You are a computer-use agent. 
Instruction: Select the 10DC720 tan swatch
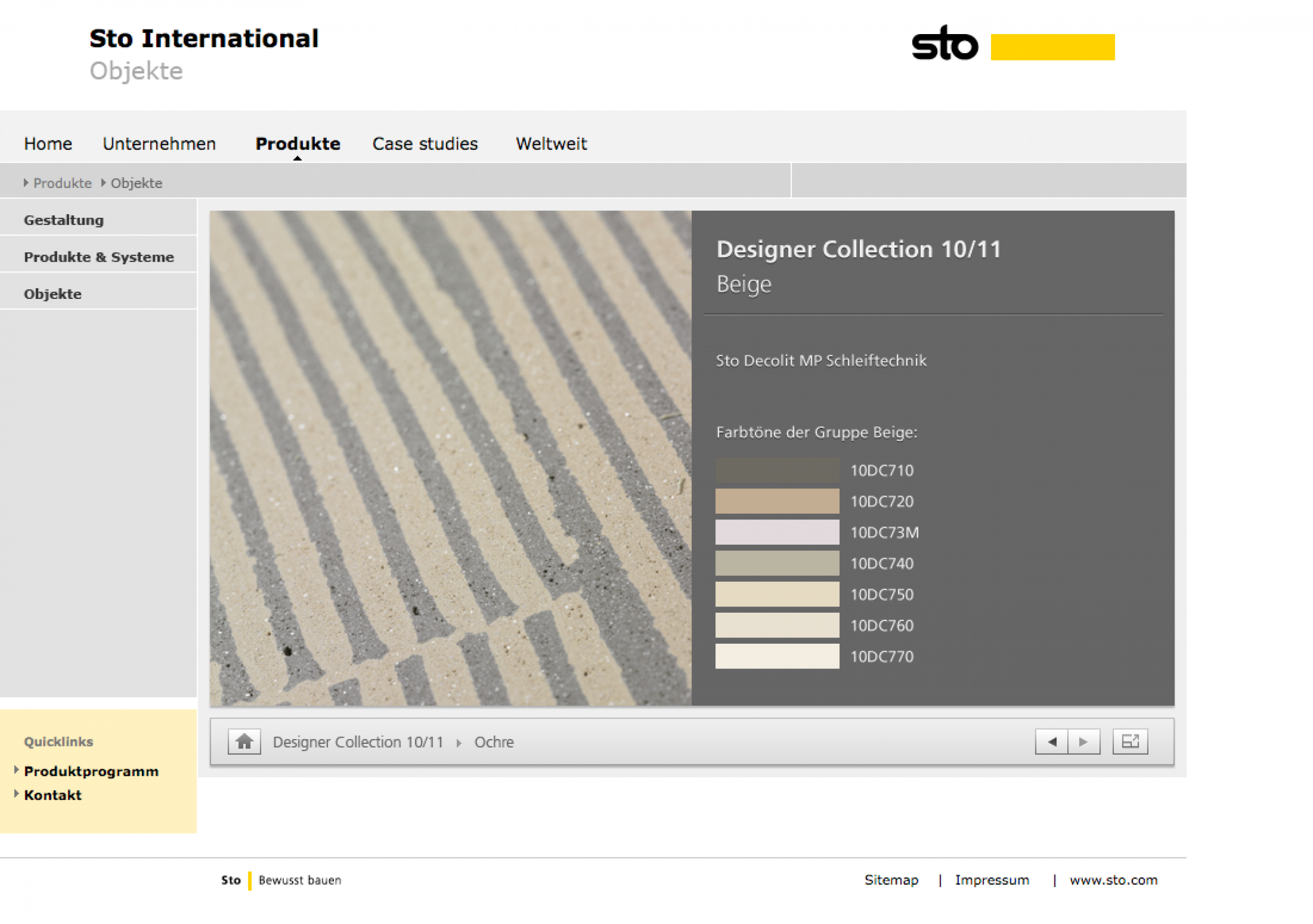[x=777, y=501]
